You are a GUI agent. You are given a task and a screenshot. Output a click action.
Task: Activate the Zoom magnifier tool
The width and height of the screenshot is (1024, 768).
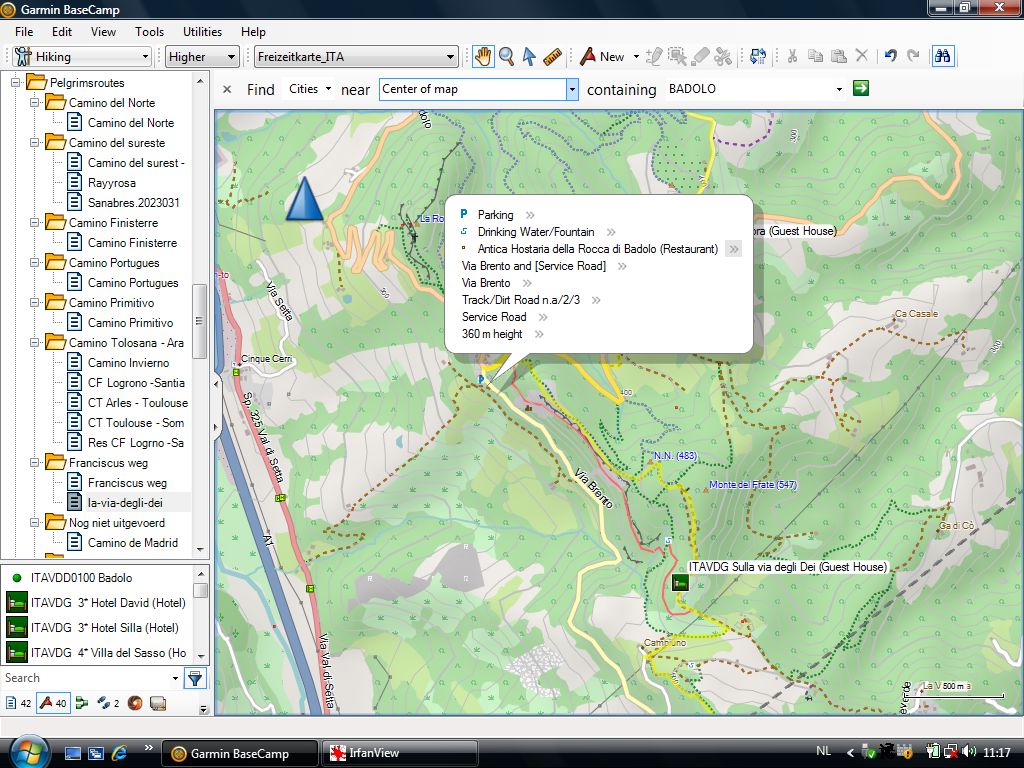506,57
